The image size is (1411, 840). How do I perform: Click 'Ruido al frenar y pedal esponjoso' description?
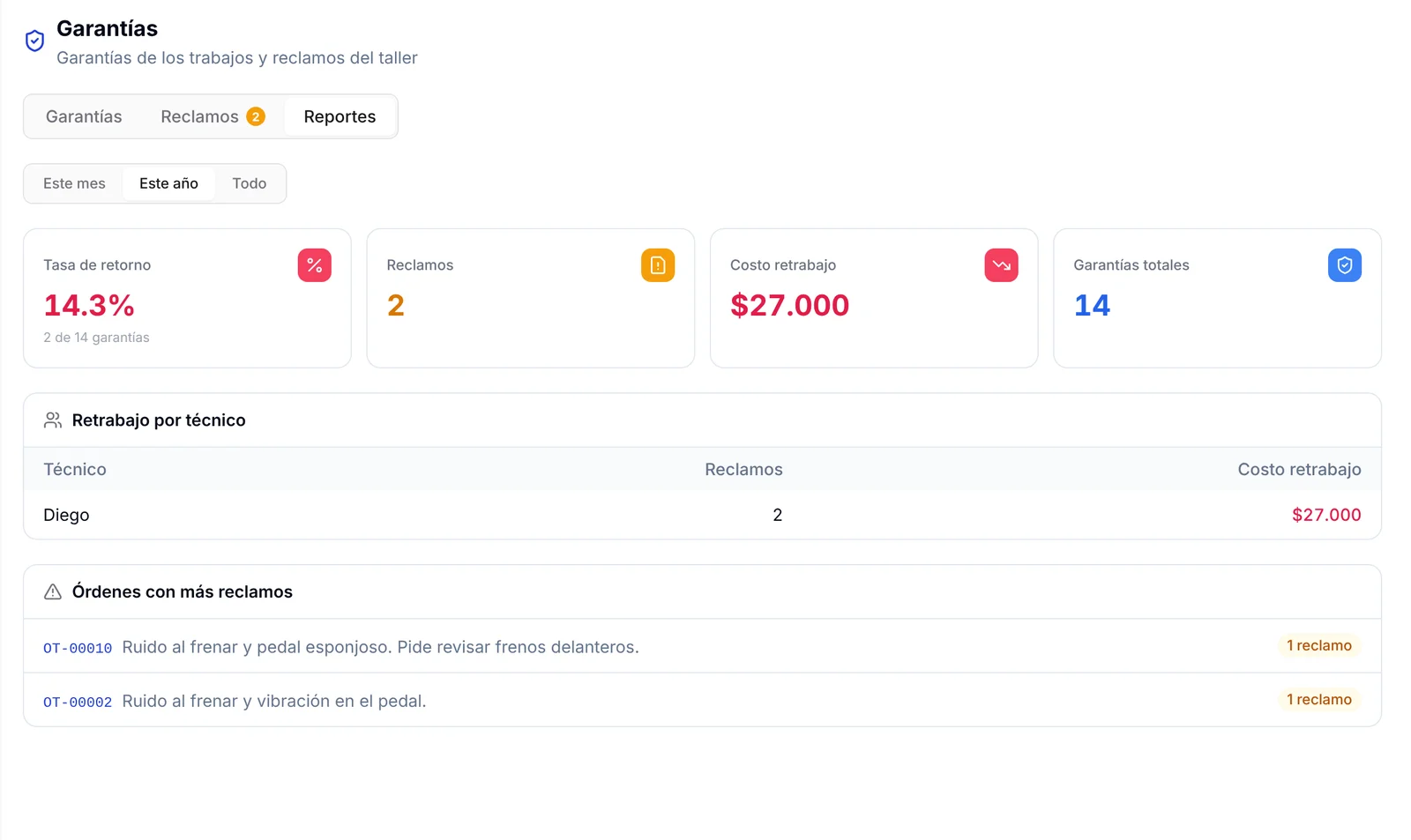(380, 647)
